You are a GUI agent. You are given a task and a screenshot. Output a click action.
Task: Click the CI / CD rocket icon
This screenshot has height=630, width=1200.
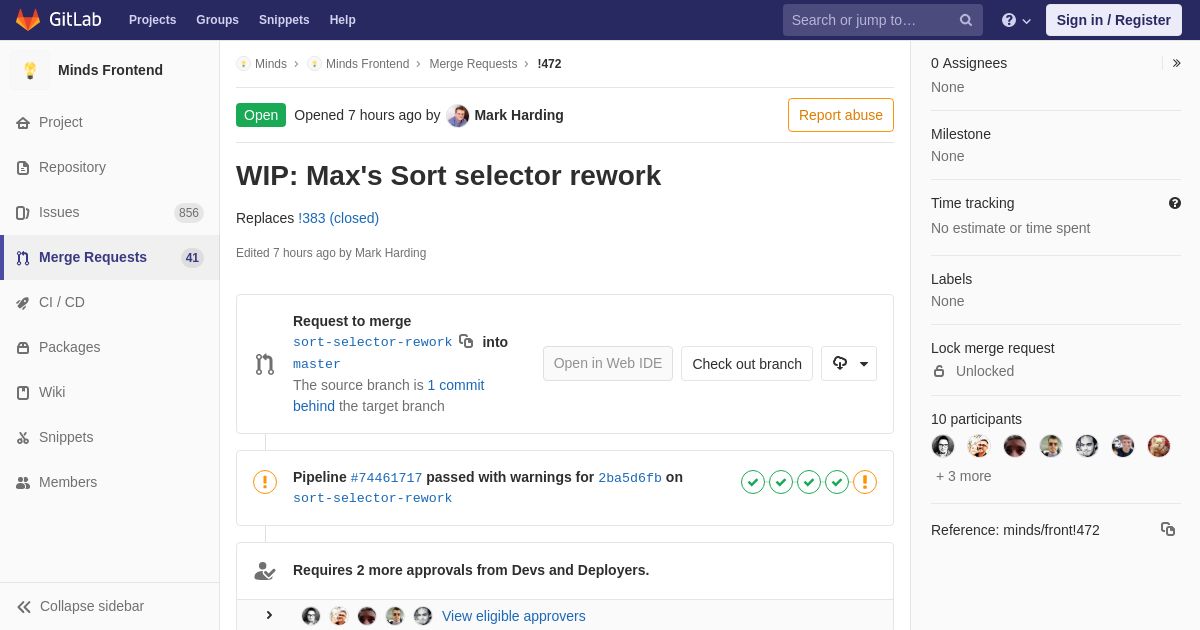click(x=23, y=303)
